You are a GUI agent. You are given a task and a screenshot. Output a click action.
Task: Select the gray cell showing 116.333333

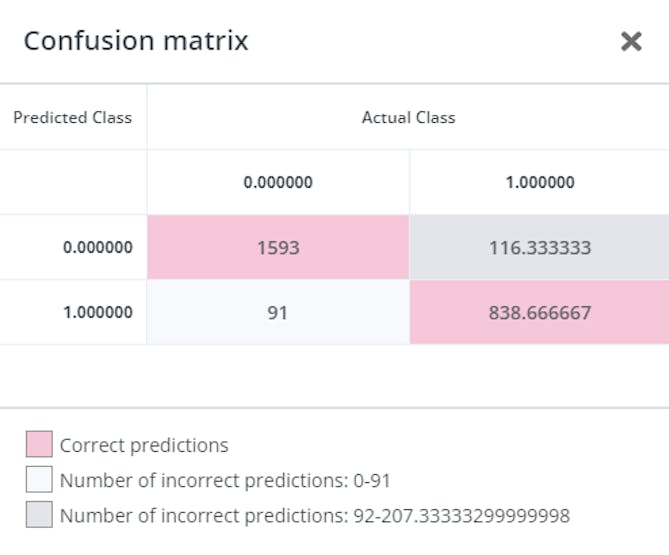coord(540,247)
